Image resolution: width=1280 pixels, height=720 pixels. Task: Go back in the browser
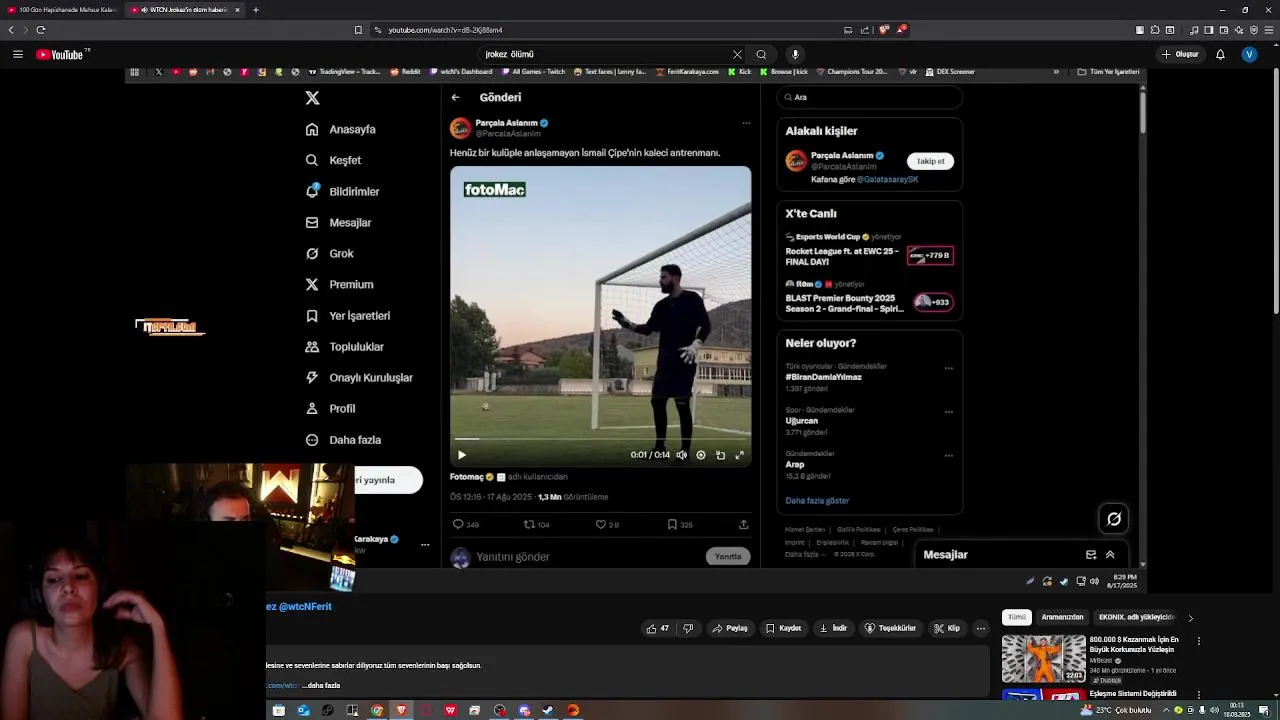tap(11, 30)
